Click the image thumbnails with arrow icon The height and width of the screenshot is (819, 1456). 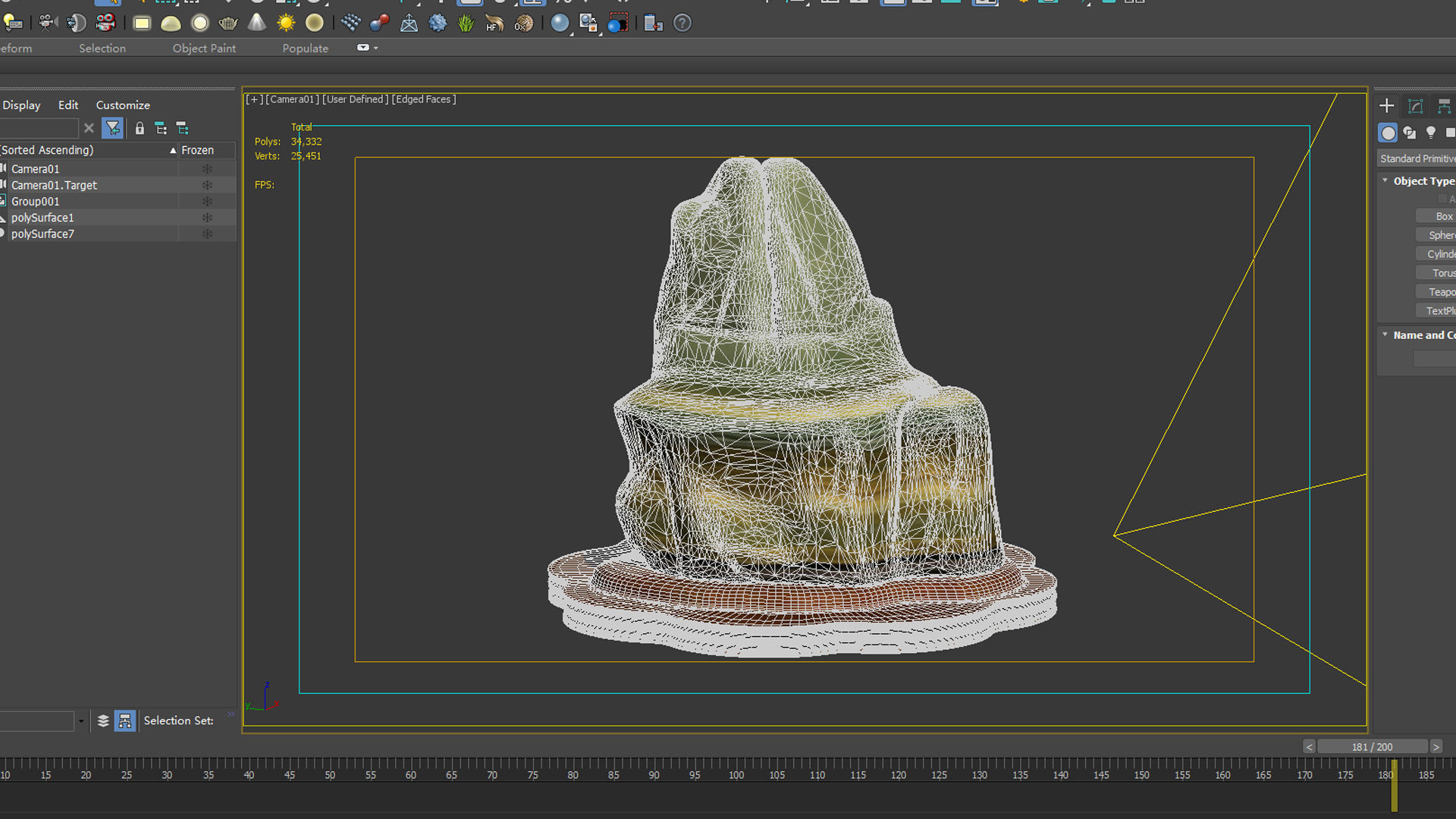point(588,23)
